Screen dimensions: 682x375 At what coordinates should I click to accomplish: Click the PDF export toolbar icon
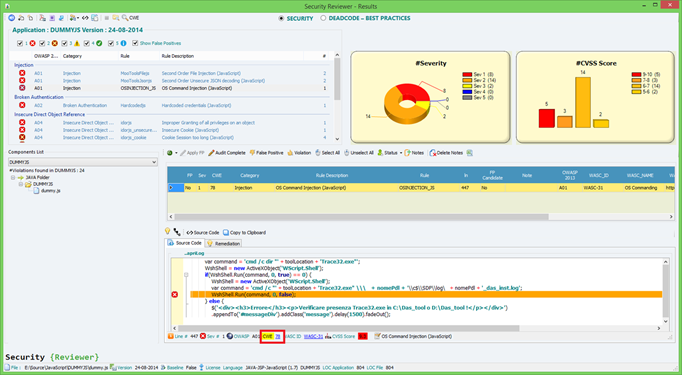click(x=42, y=18)
